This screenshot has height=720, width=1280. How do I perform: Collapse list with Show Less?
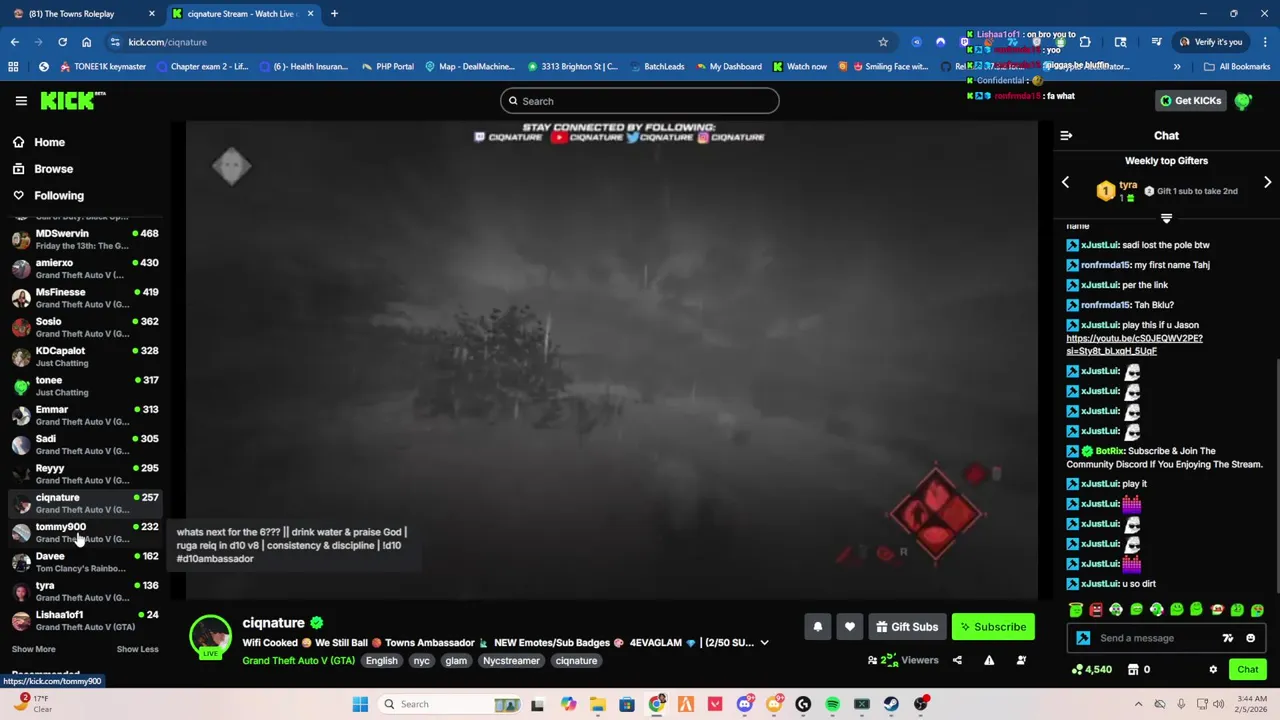[x=137, y=649]
